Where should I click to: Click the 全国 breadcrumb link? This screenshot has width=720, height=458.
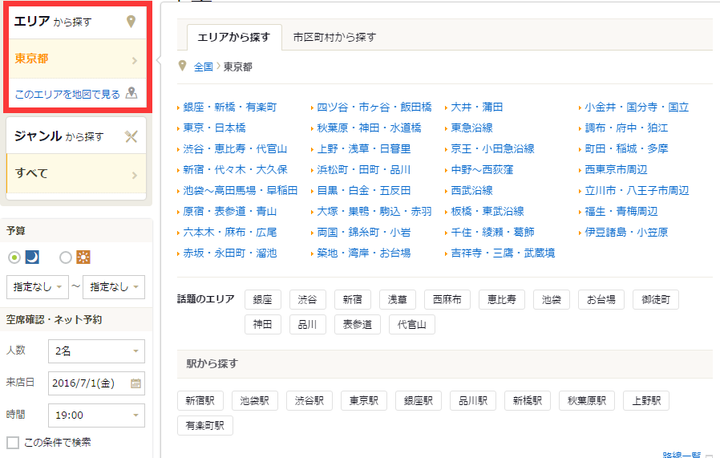tap(203, 67)
